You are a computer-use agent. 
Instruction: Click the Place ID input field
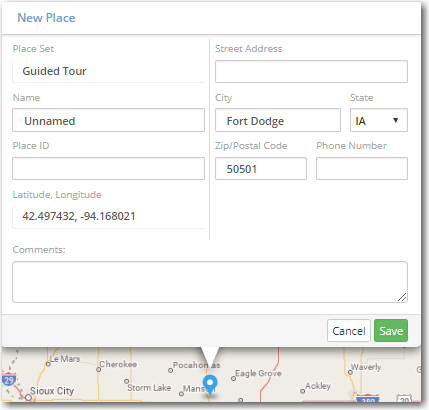tap(108, 169)
